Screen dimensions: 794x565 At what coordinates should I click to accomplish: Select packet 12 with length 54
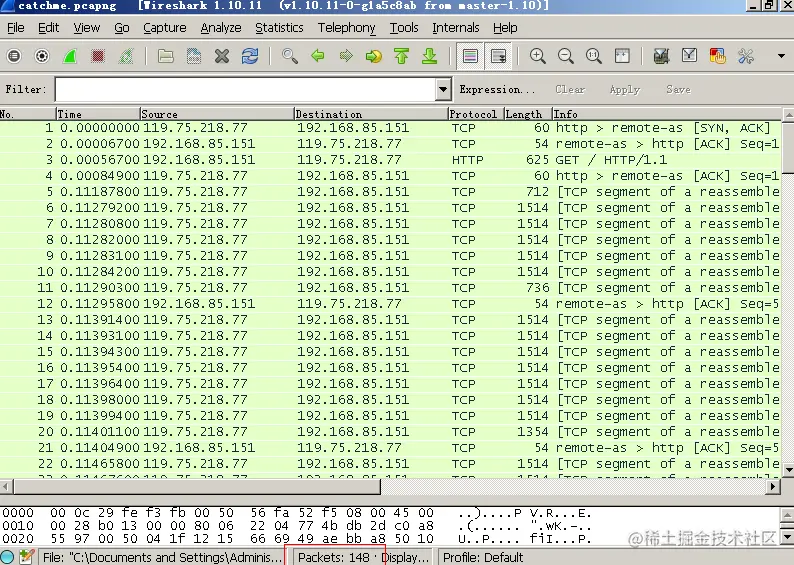tap(390, 304)
